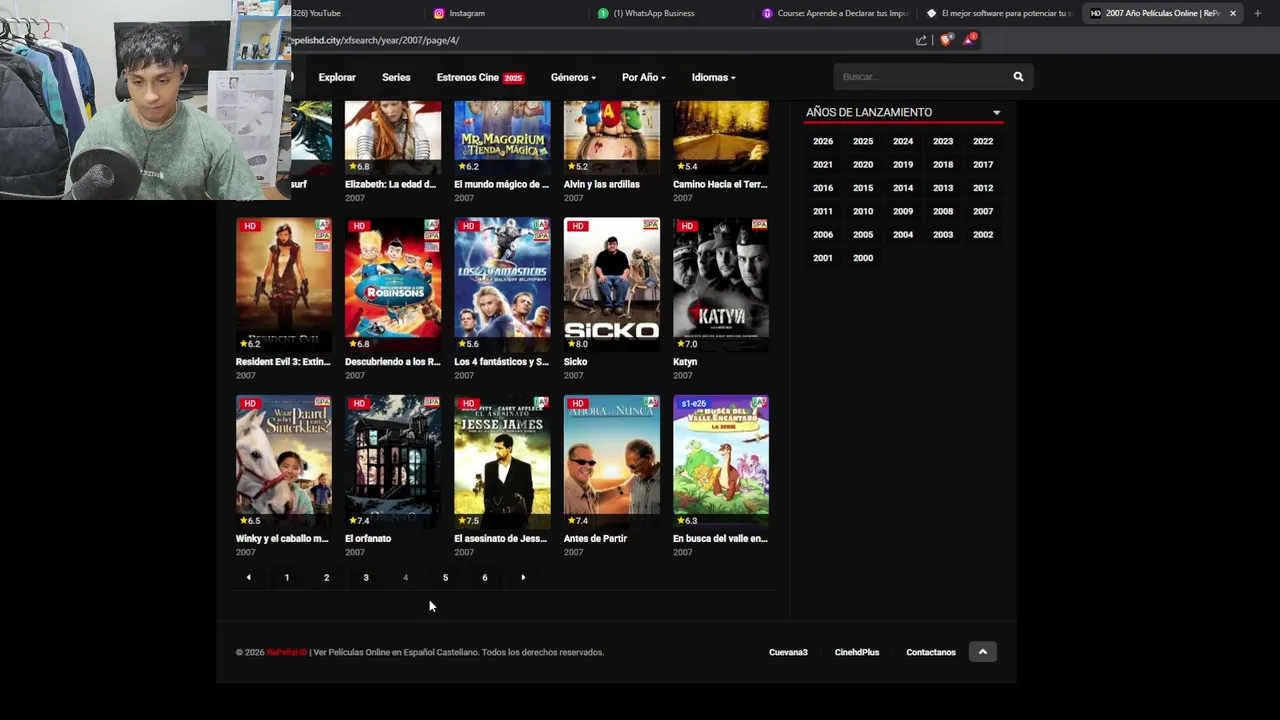
Task: Select release year 2019
Action: [903, 165]
